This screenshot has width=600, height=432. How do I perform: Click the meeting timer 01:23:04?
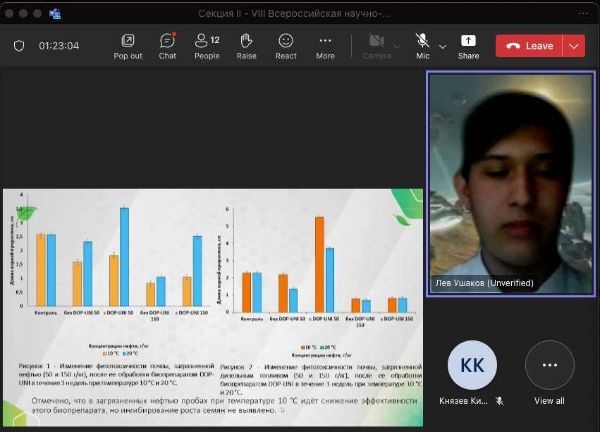(58, 46)
